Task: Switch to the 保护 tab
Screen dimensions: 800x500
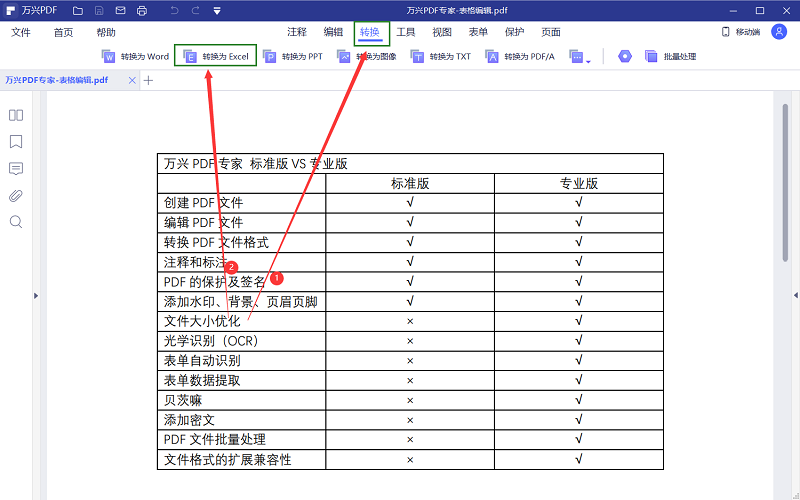Action: (514, 32)
